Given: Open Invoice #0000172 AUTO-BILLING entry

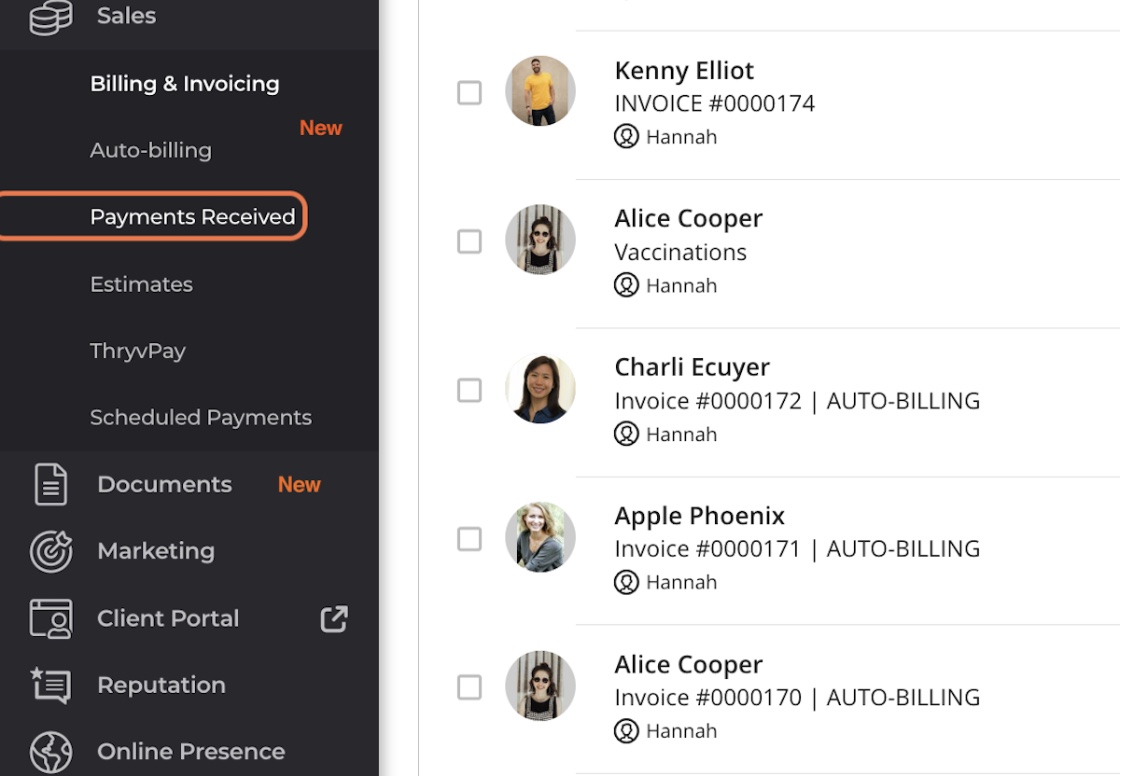Looking at the screenshot, I should (x=797, y=401).
